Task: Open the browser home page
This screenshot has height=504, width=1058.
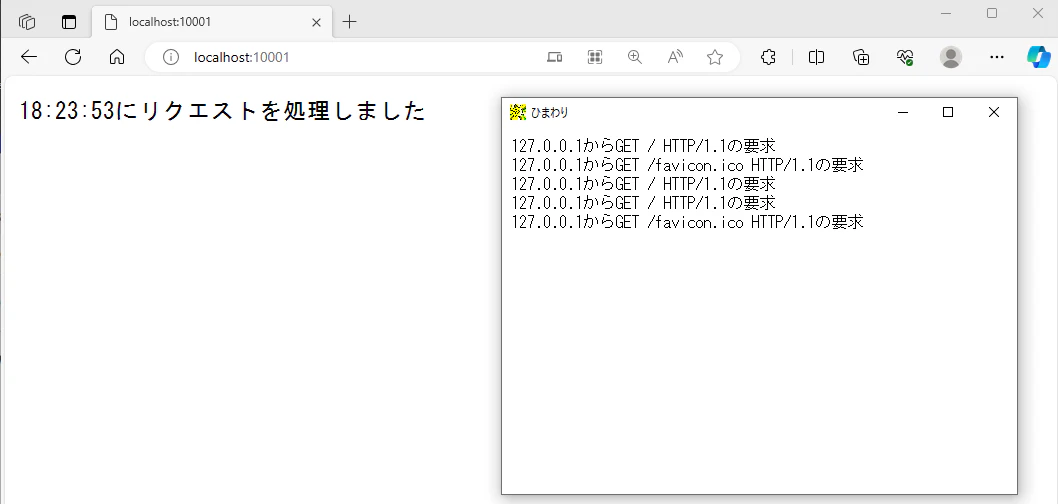Action: (117, 57)
